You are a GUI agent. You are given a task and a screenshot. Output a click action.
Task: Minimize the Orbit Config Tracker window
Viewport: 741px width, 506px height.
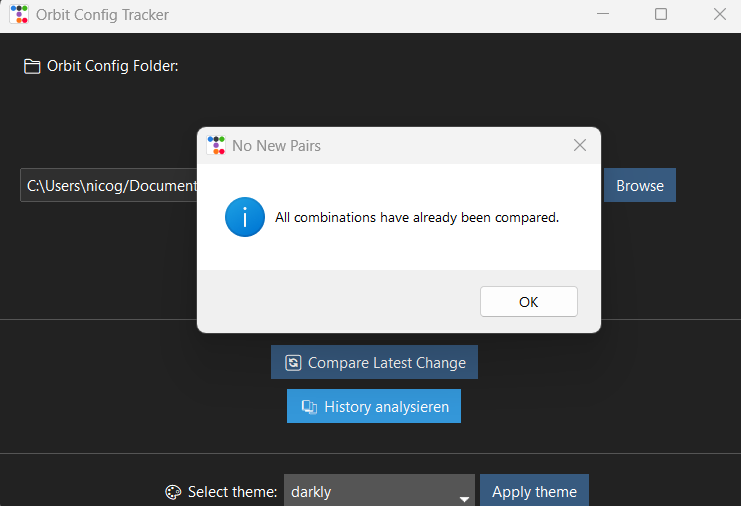[x=603, y=14]
